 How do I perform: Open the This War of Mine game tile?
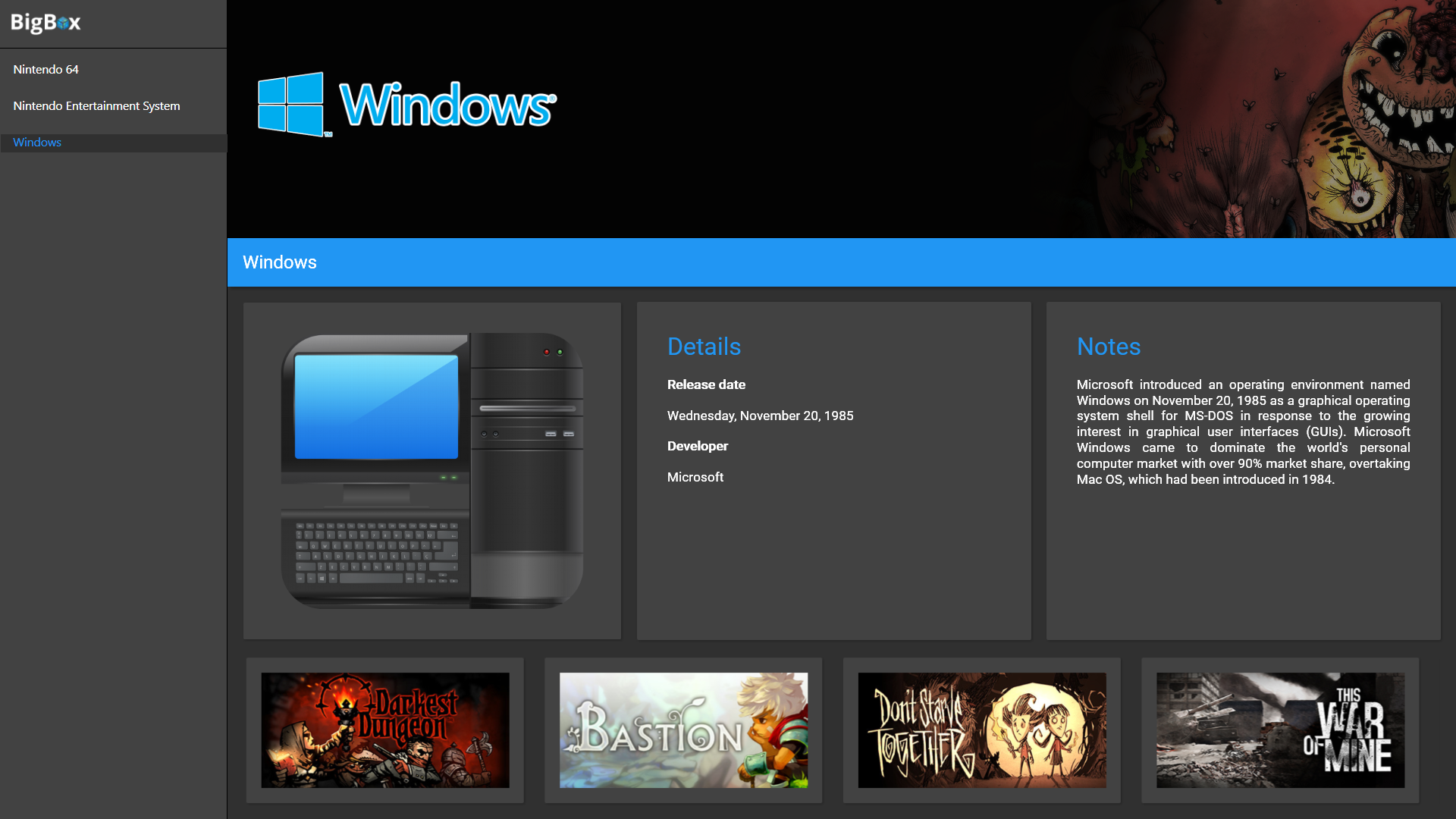click(1280, 730)
